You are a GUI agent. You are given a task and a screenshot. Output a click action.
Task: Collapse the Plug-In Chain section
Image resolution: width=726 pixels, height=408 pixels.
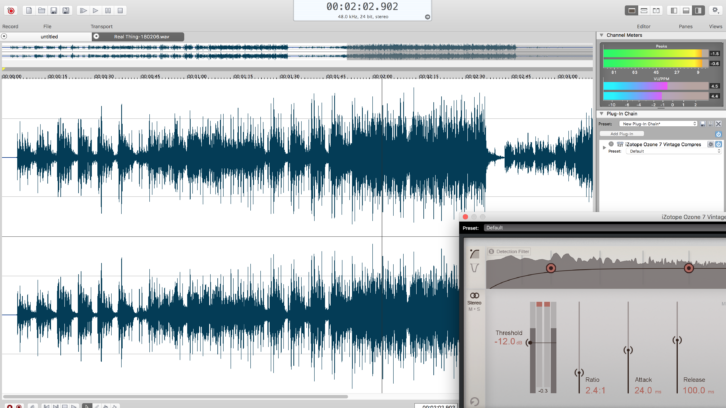[x=601, y=114]
